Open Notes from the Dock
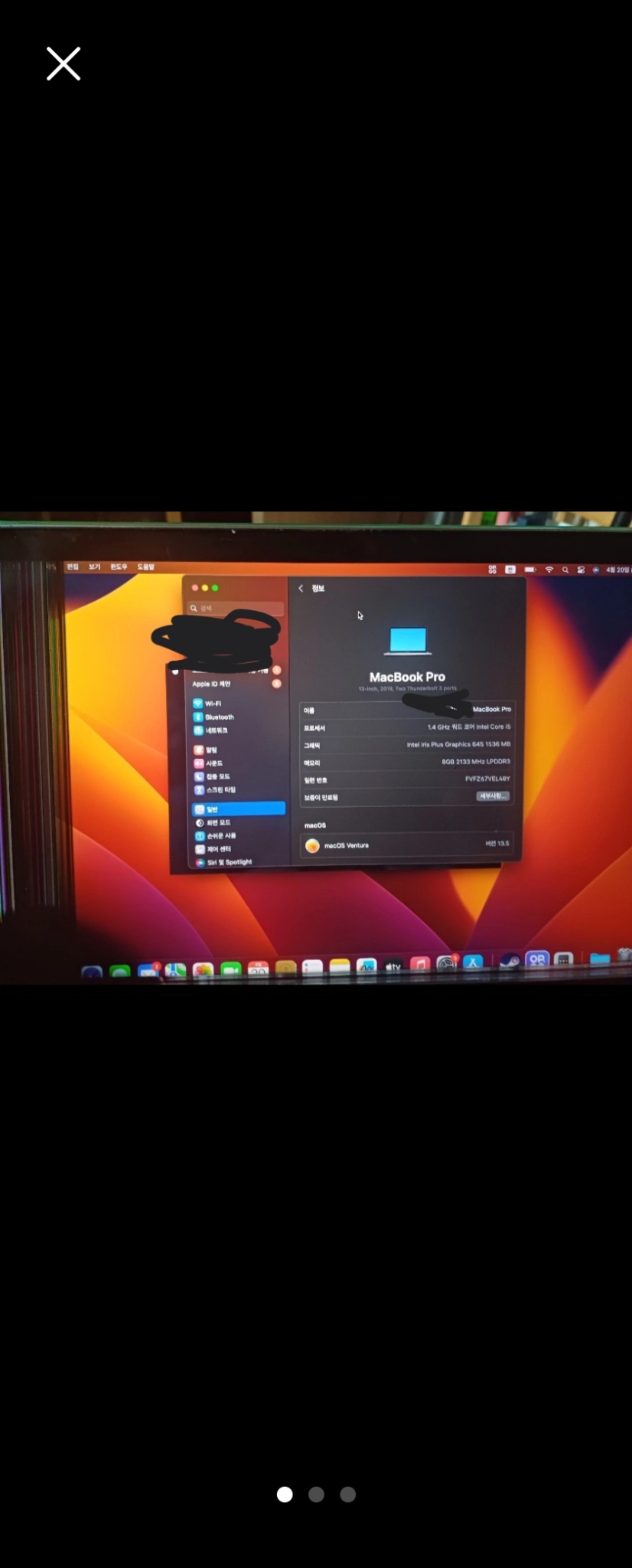 pyautogui.click(x=340, y=968)
